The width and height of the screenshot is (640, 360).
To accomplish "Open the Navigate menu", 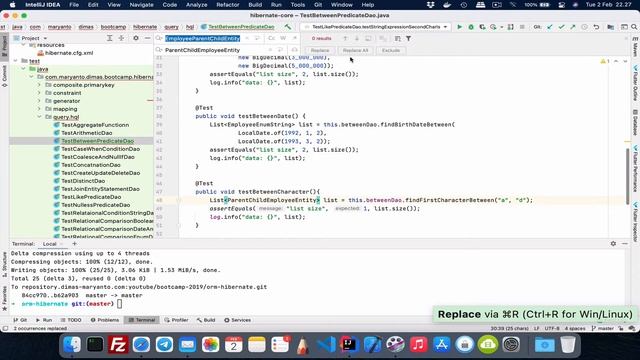I will (141, 5).
